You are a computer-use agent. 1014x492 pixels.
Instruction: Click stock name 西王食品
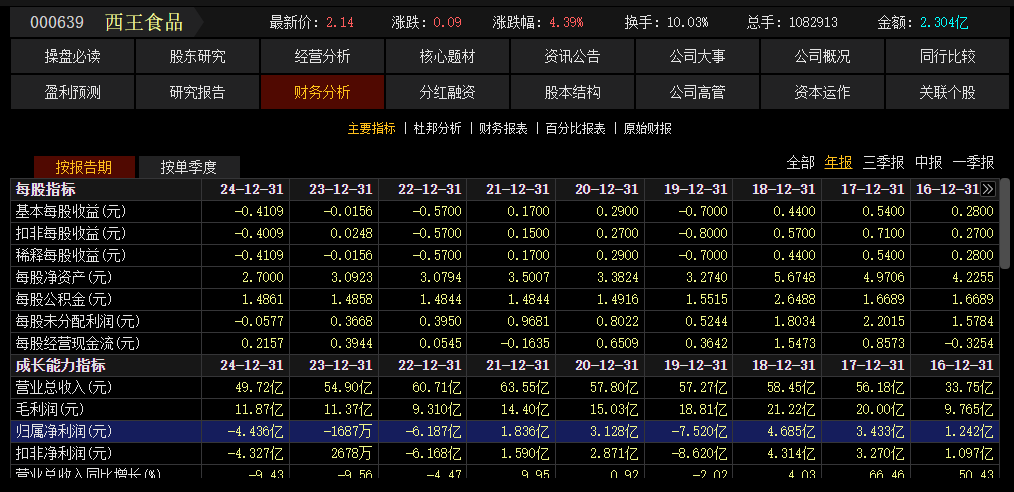[x=144, y=22]
